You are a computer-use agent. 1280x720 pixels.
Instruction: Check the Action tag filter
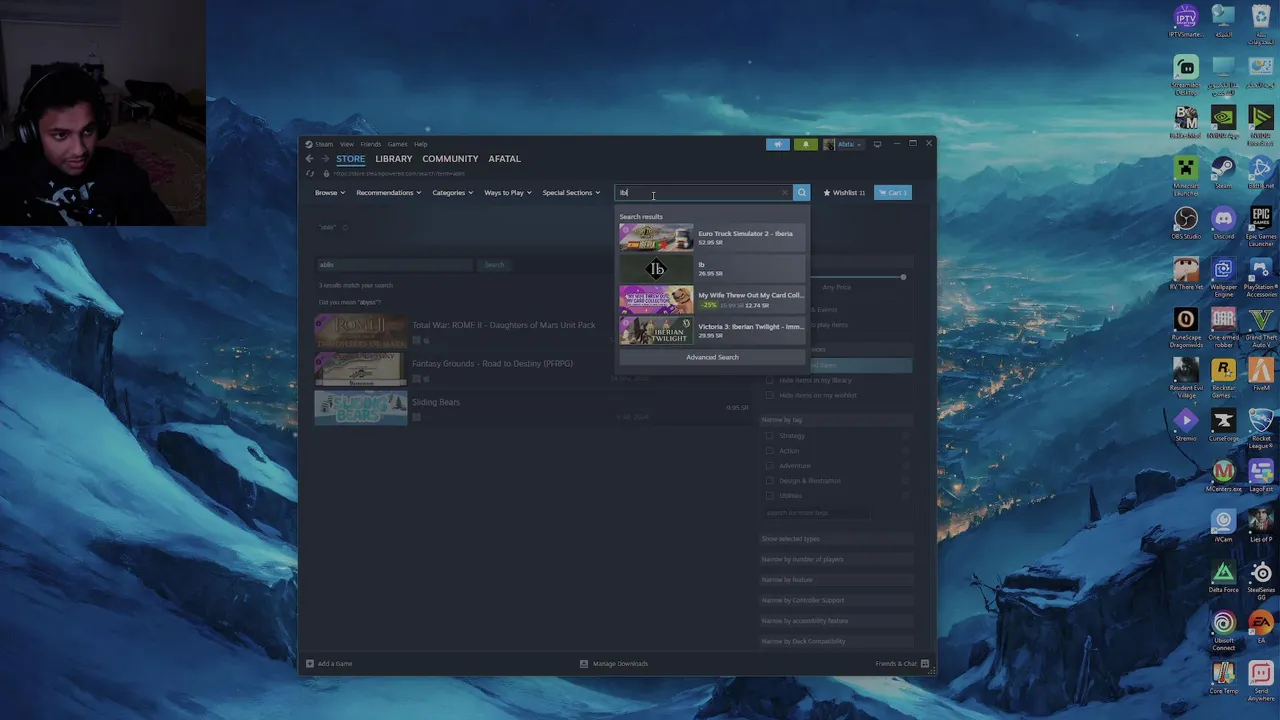click(x=770, y=451)
